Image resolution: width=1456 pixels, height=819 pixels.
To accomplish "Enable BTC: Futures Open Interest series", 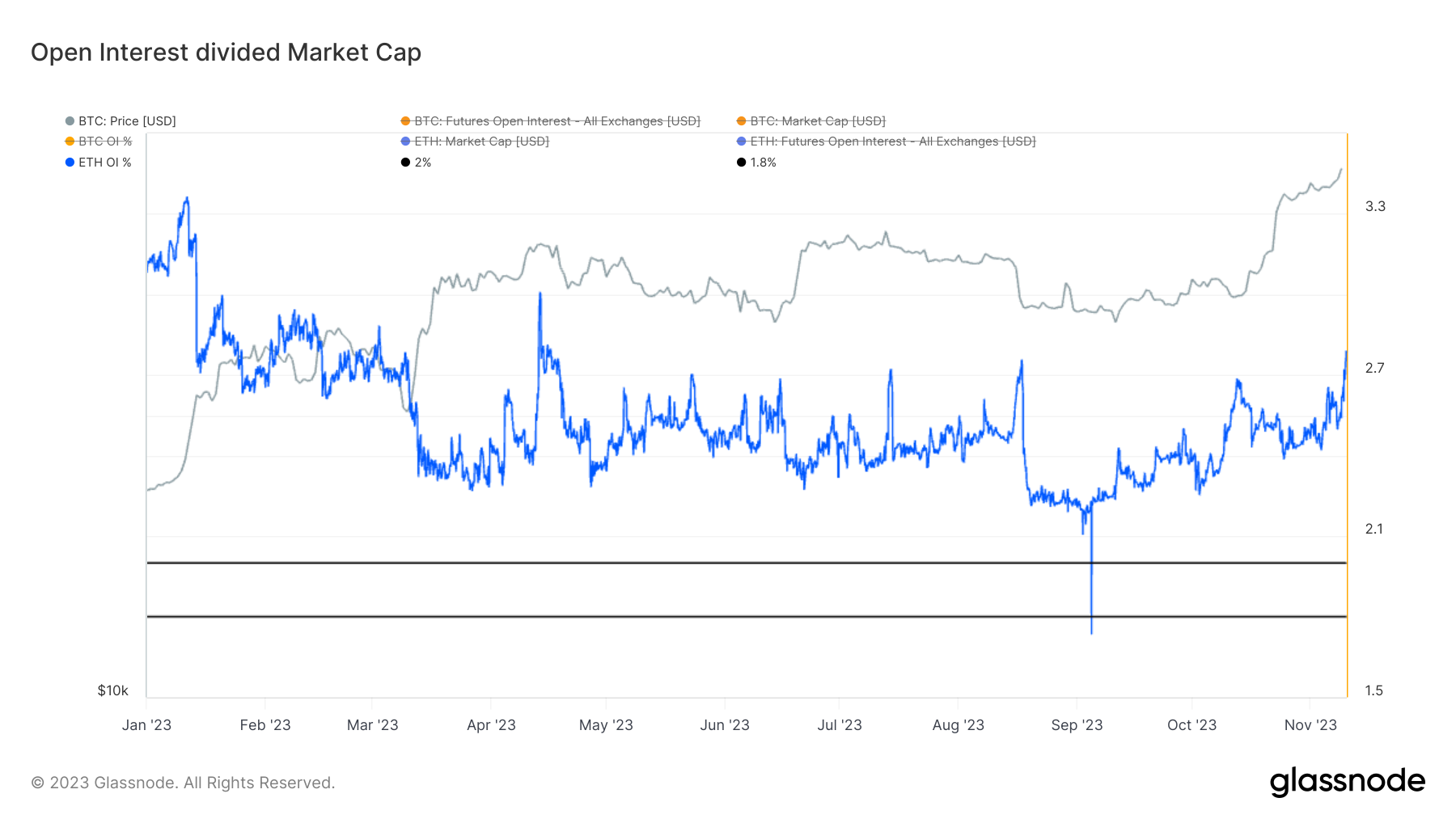I will (x=557, y=121).
